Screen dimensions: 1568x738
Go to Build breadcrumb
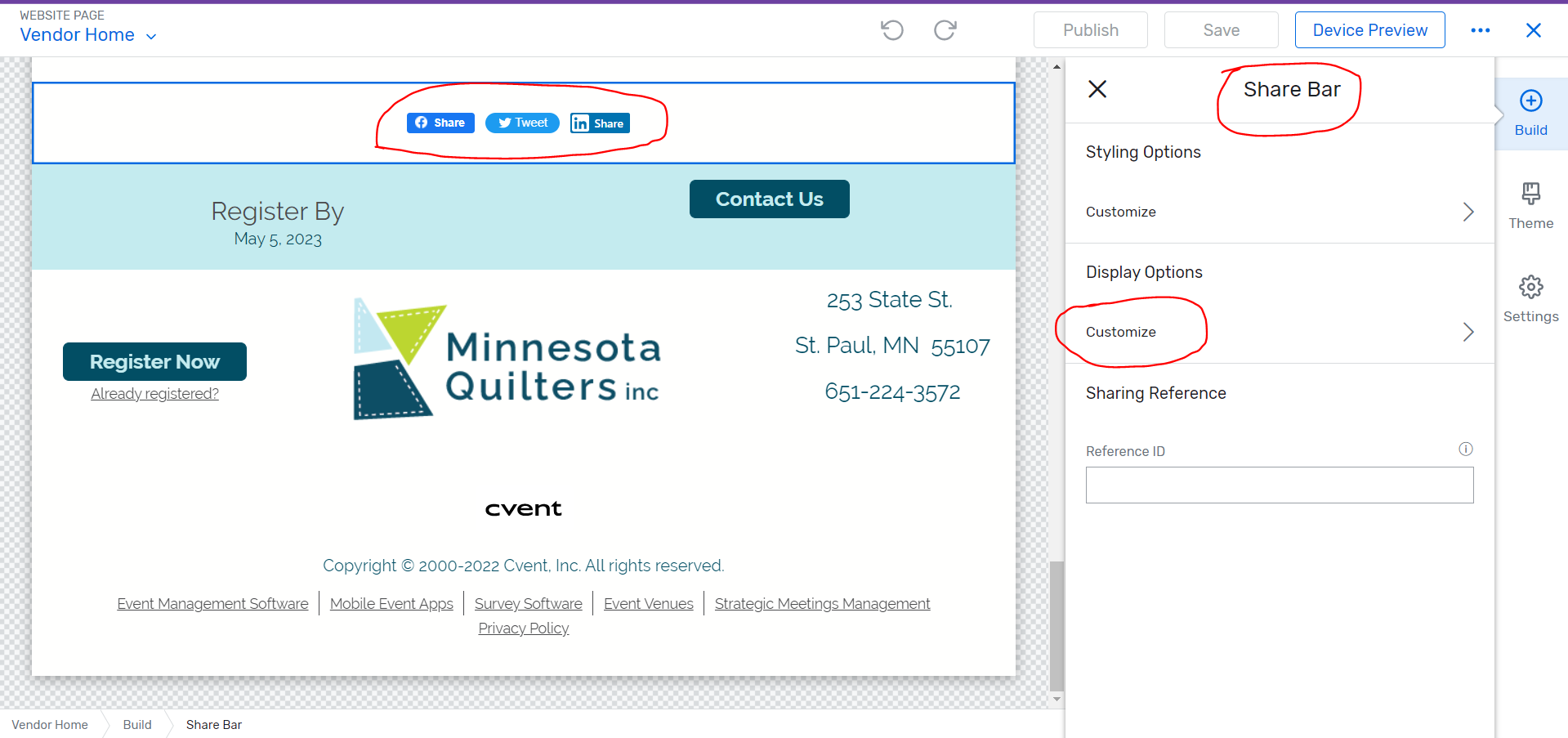137,725
